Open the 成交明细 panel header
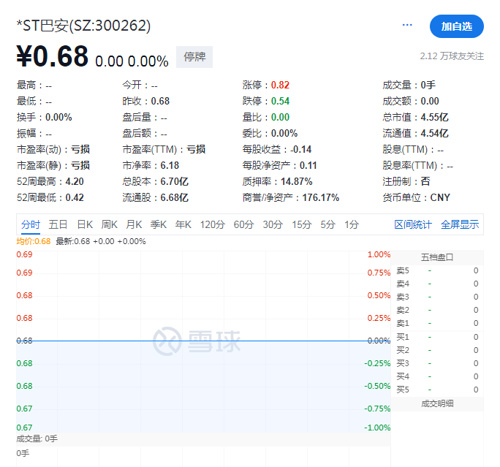This screenshot has height=467, width=500. (437, 404)
